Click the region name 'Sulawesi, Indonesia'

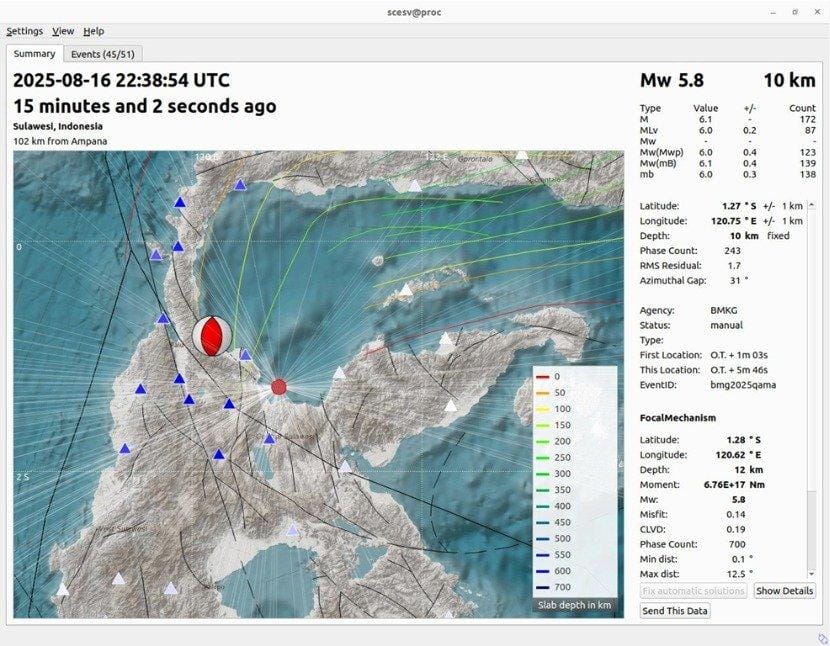pos(58,126)
